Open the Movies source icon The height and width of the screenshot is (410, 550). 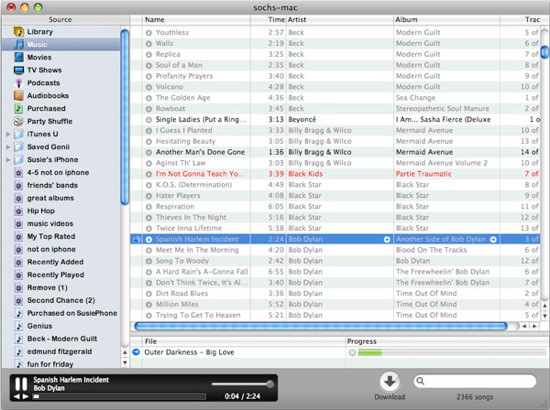click(19, 57)
